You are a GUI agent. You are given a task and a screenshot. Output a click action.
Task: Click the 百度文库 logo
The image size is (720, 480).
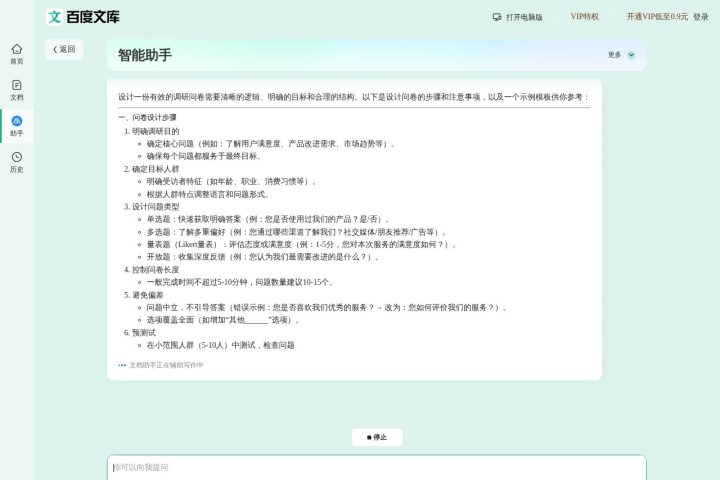pos(83,17)
